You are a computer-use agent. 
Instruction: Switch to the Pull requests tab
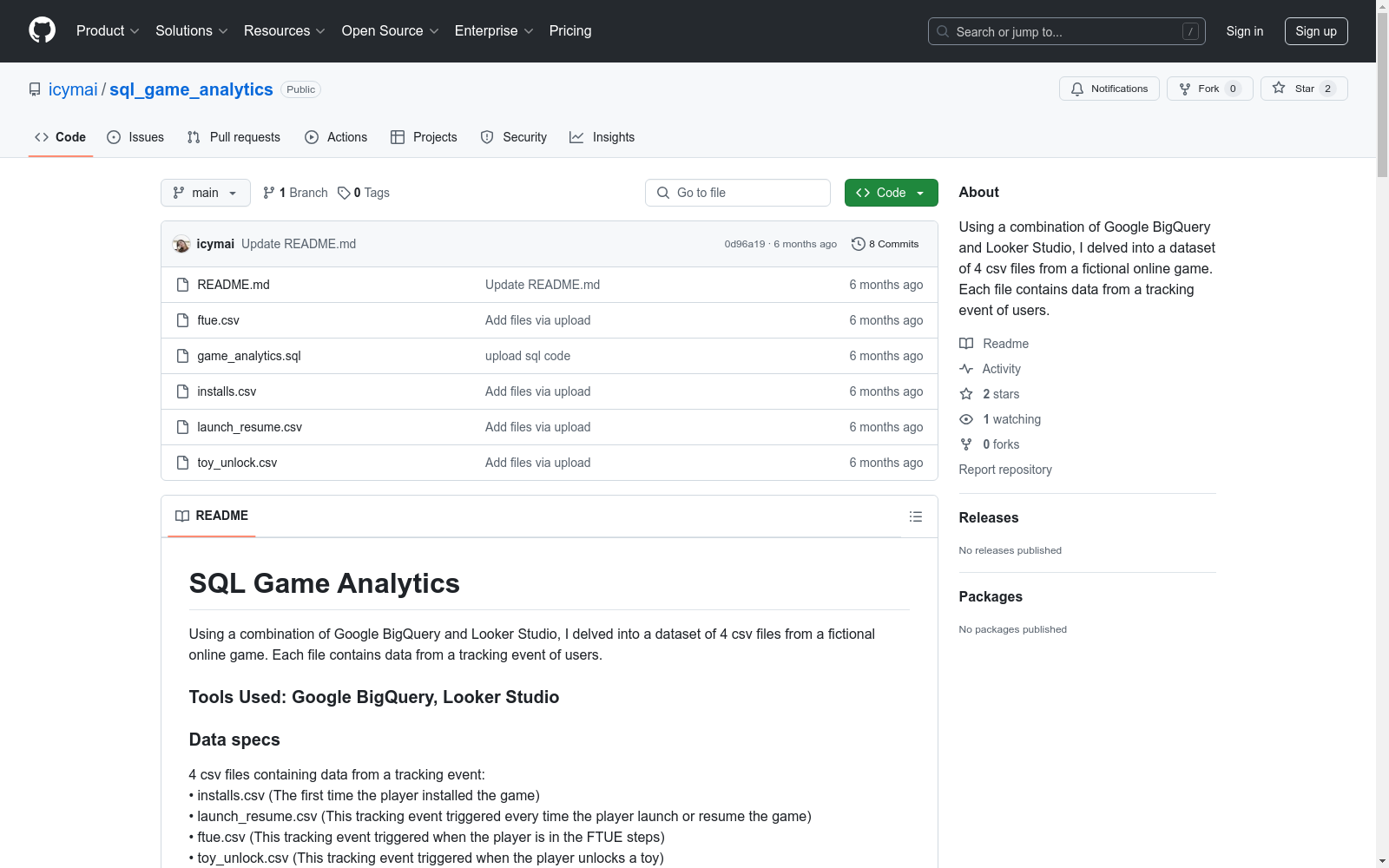(234, 137)
